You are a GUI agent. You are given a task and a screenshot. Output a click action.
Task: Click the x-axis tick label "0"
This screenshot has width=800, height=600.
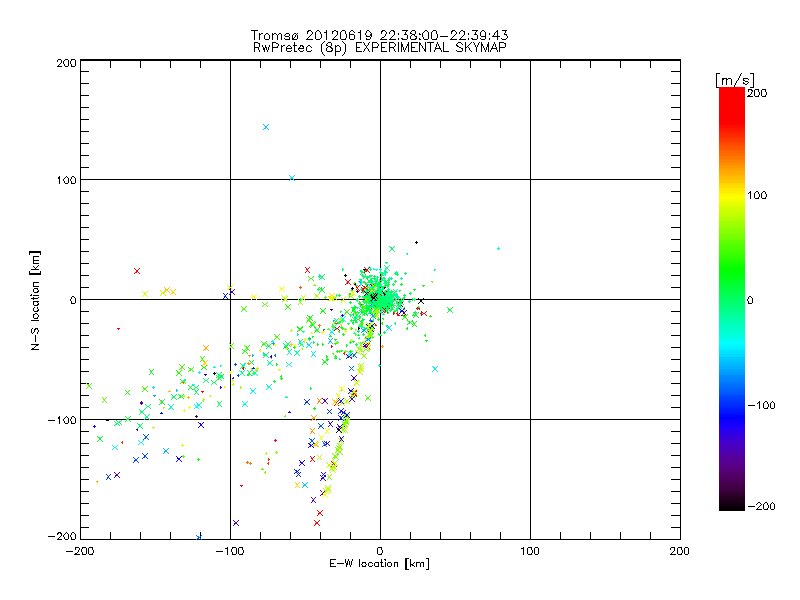coord(380,551)
